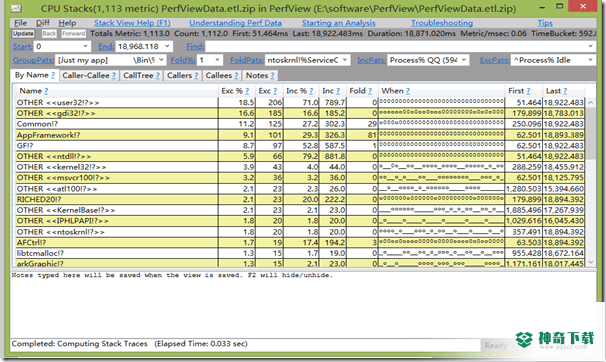Expand the FoldPats dropdown
This screenshot has width=606, height=362.
tap(345, 60)
